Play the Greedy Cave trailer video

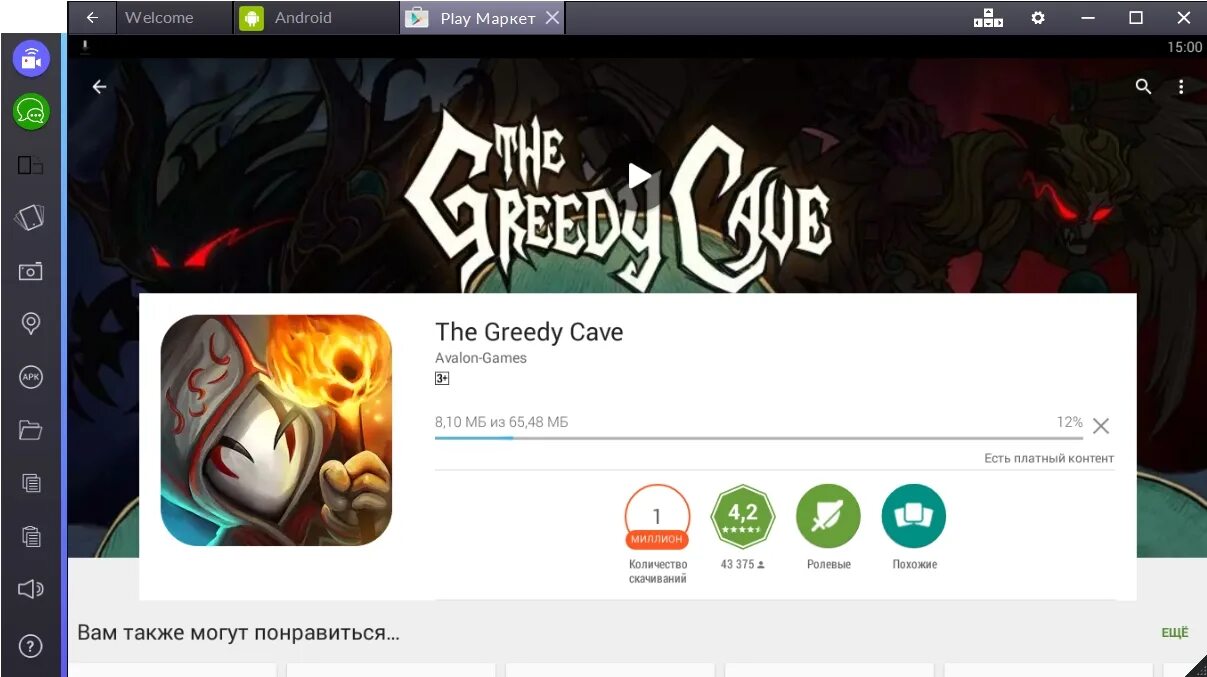pos(640,175)
